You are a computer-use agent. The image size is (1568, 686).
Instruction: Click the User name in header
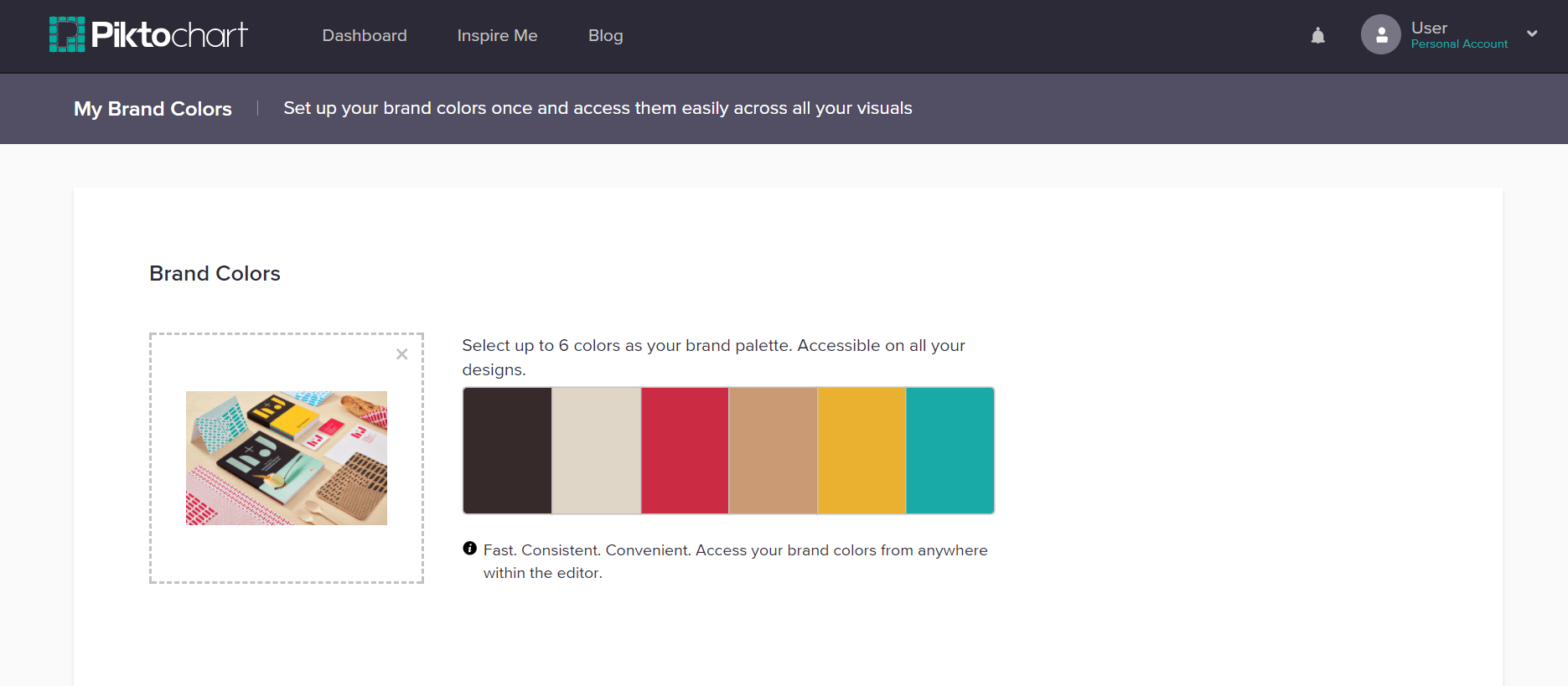tap(1429, 28)
